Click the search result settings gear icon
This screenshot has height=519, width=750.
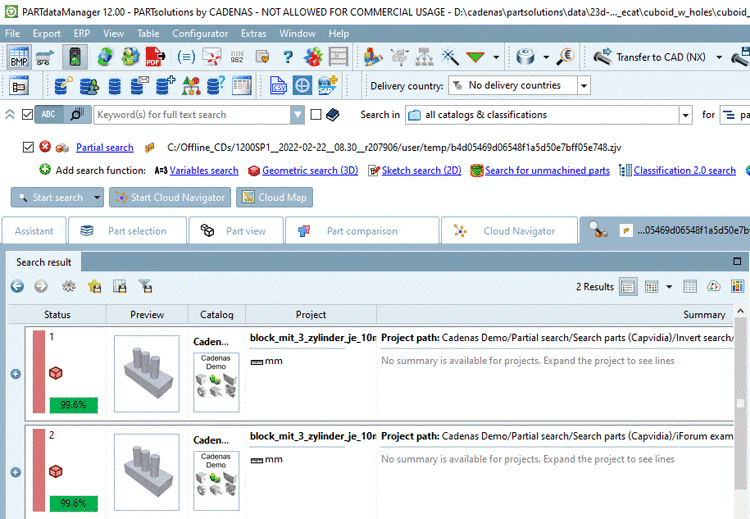point(69,286)
